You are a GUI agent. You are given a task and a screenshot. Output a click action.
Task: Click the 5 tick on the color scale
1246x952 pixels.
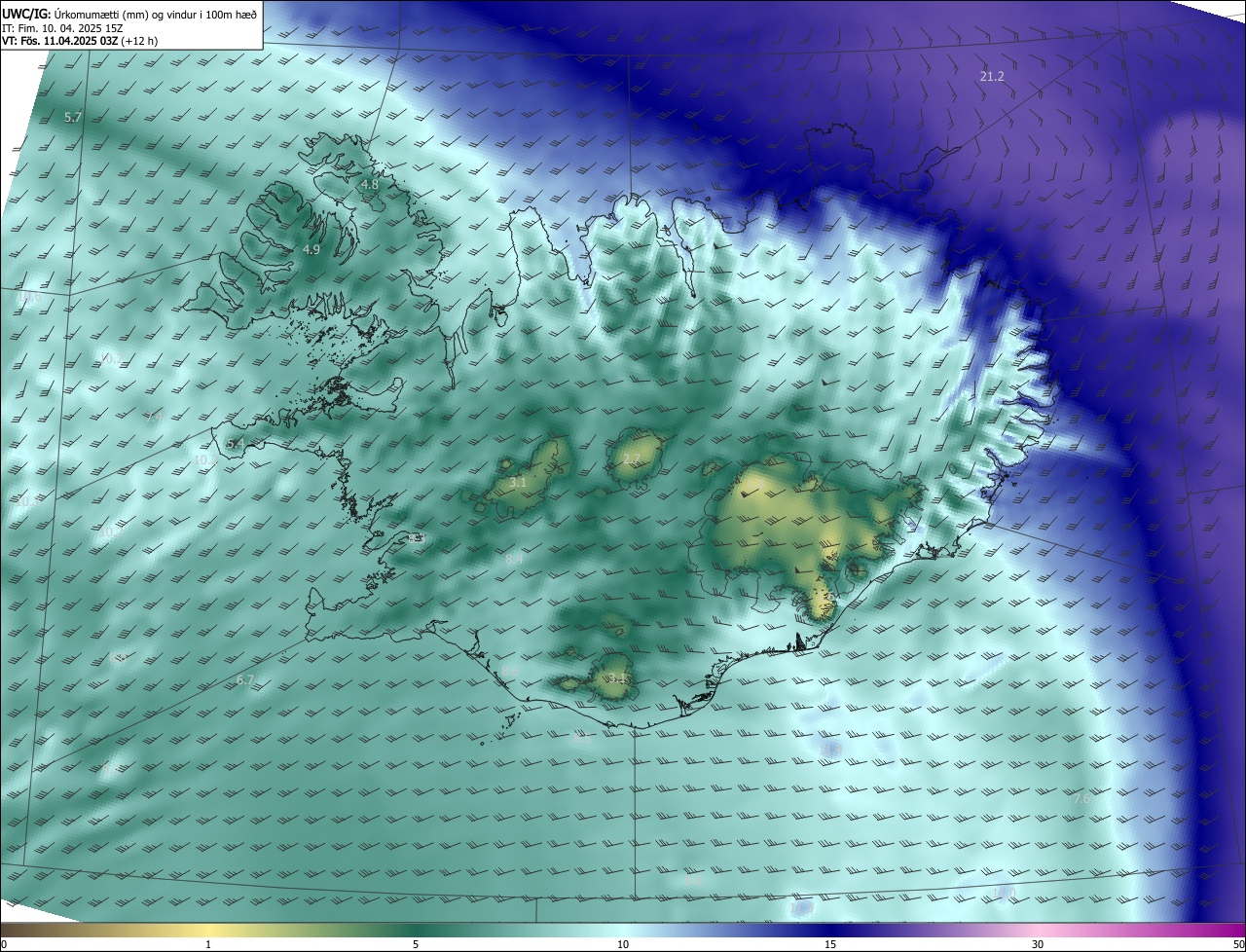416,944
